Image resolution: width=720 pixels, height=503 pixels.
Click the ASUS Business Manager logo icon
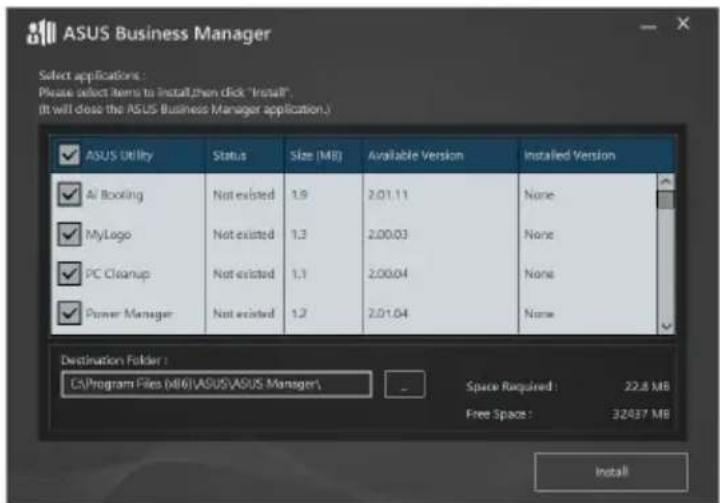coord(41,33)
